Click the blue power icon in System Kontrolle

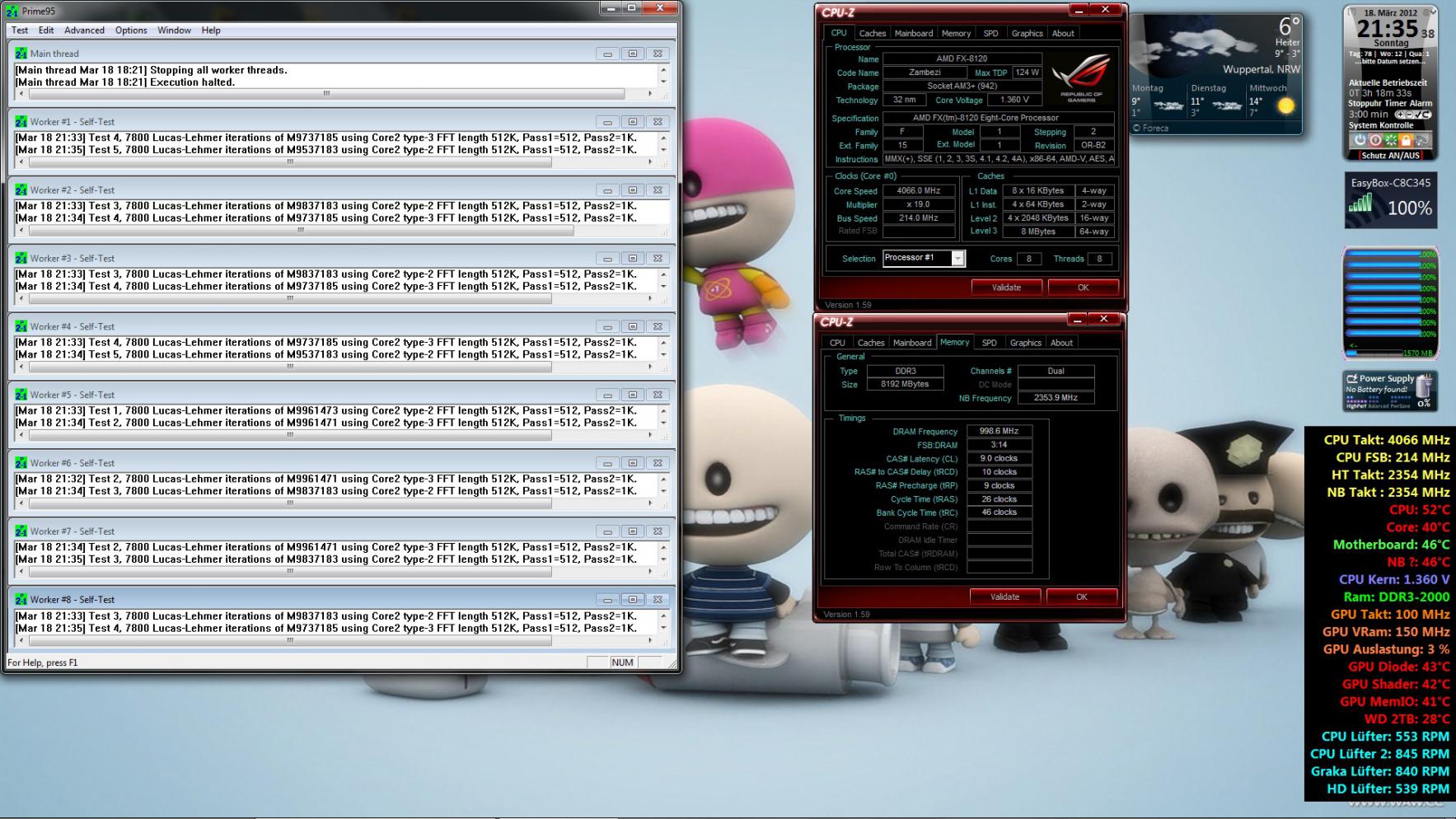(x=1360, y=140)
